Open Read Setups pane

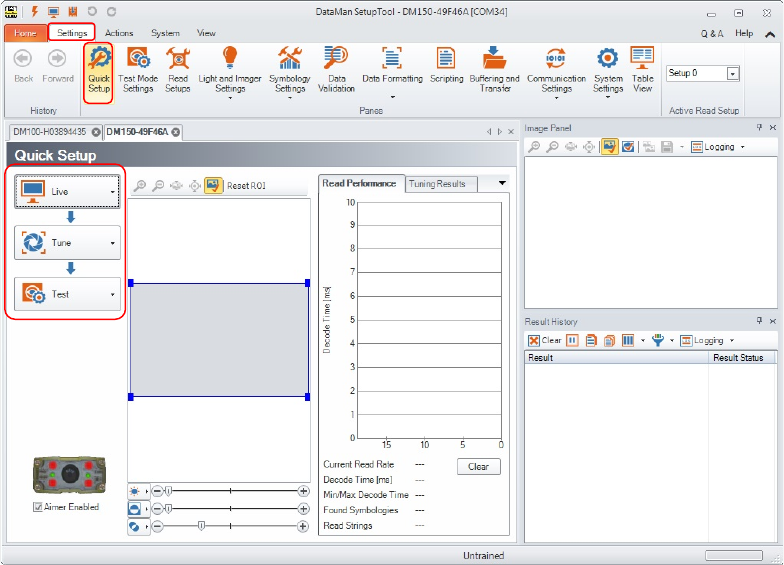click(178, 69)
